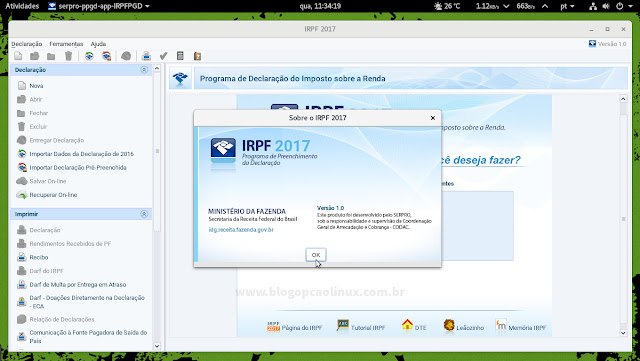The height and width of the screenshot is (361, 640).
Task: Click the Receita Federal logo in the header
Action: (180, 78)
